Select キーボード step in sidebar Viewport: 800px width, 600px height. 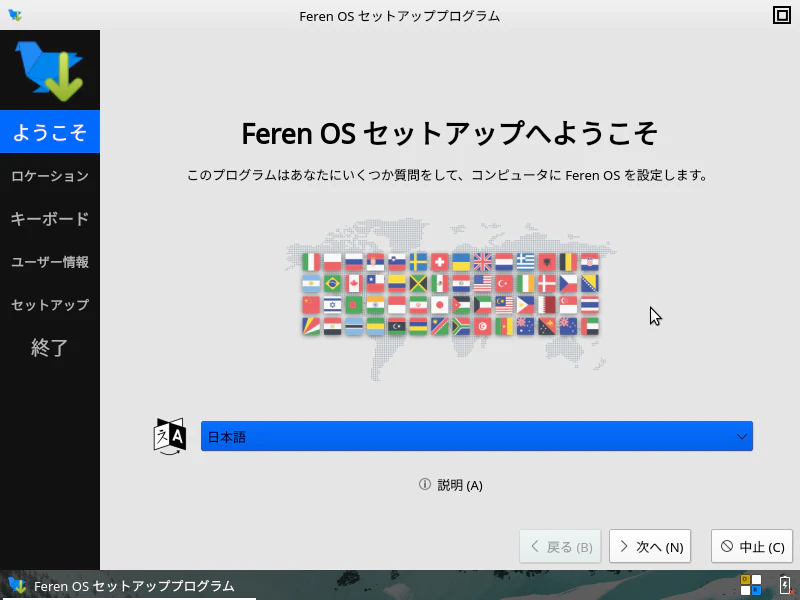[50, 219]
